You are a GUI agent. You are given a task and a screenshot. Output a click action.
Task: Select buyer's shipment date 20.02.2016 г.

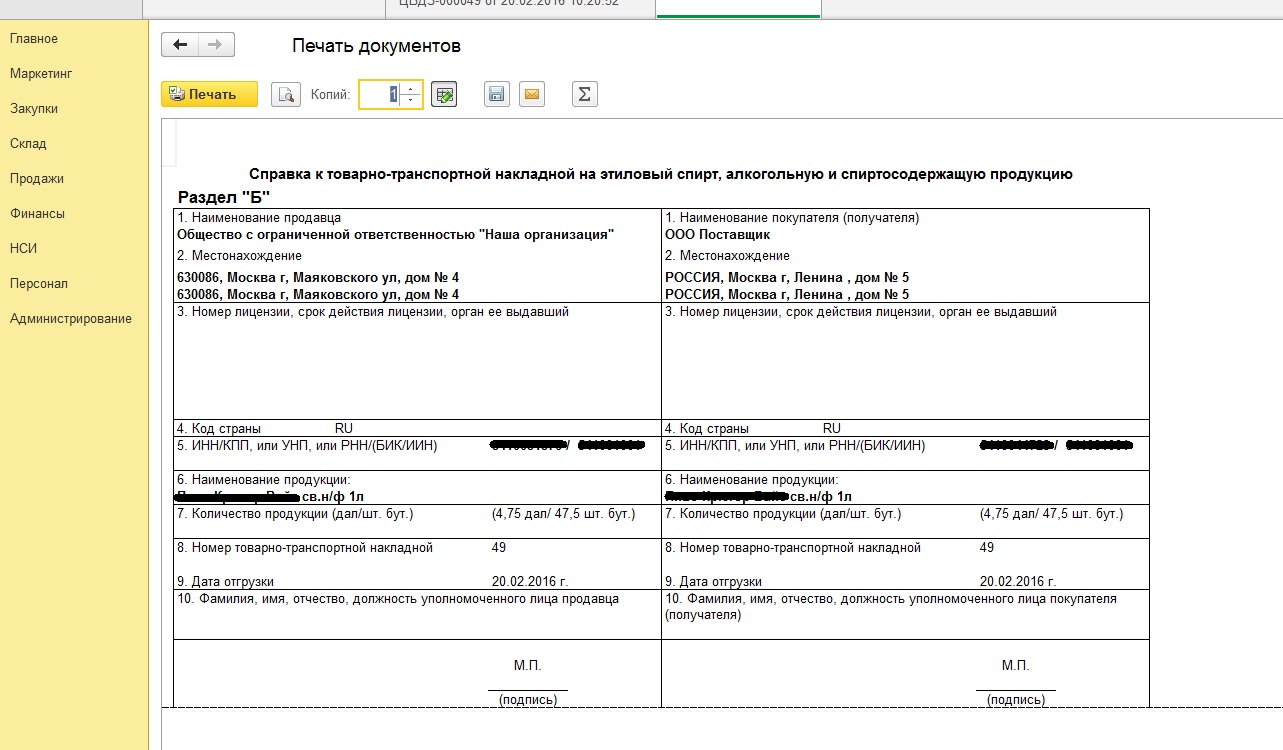[1018, 581]
